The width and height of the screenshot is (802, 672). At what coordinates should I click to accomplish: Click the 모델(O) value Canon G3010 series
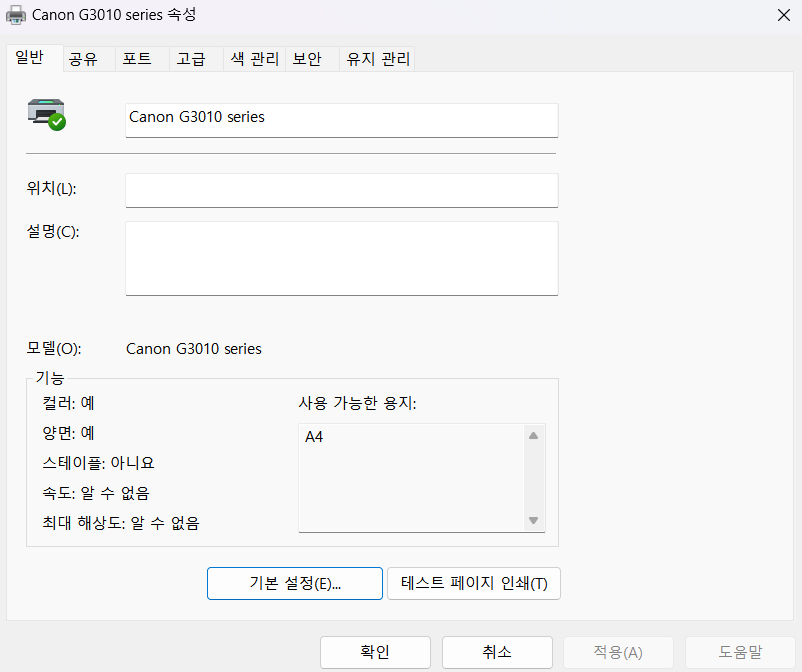[194, 349]
